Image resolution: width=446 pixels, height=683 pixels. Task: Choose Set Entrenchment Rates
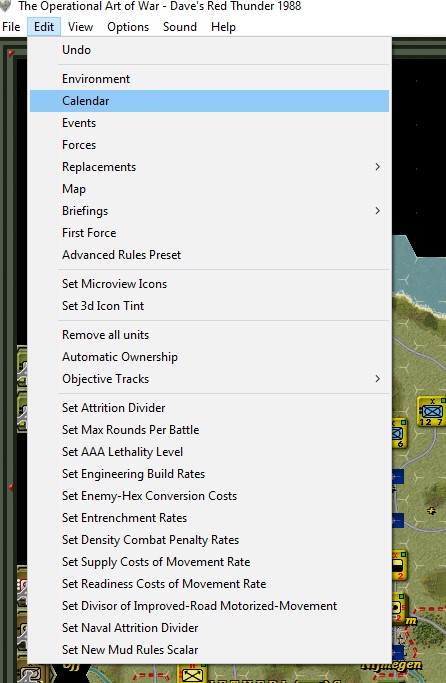click(x=209, y=517)
